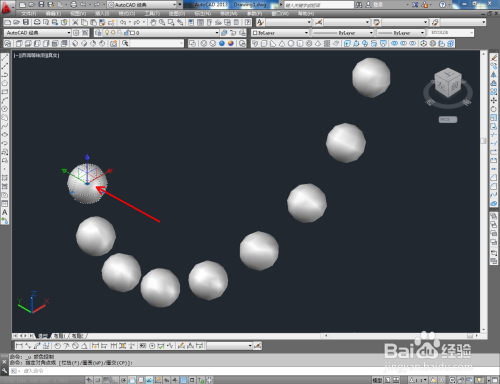This screenshot has width=500, height=384.
Task: Open the Window (W) menu
Action: point(280,14)
